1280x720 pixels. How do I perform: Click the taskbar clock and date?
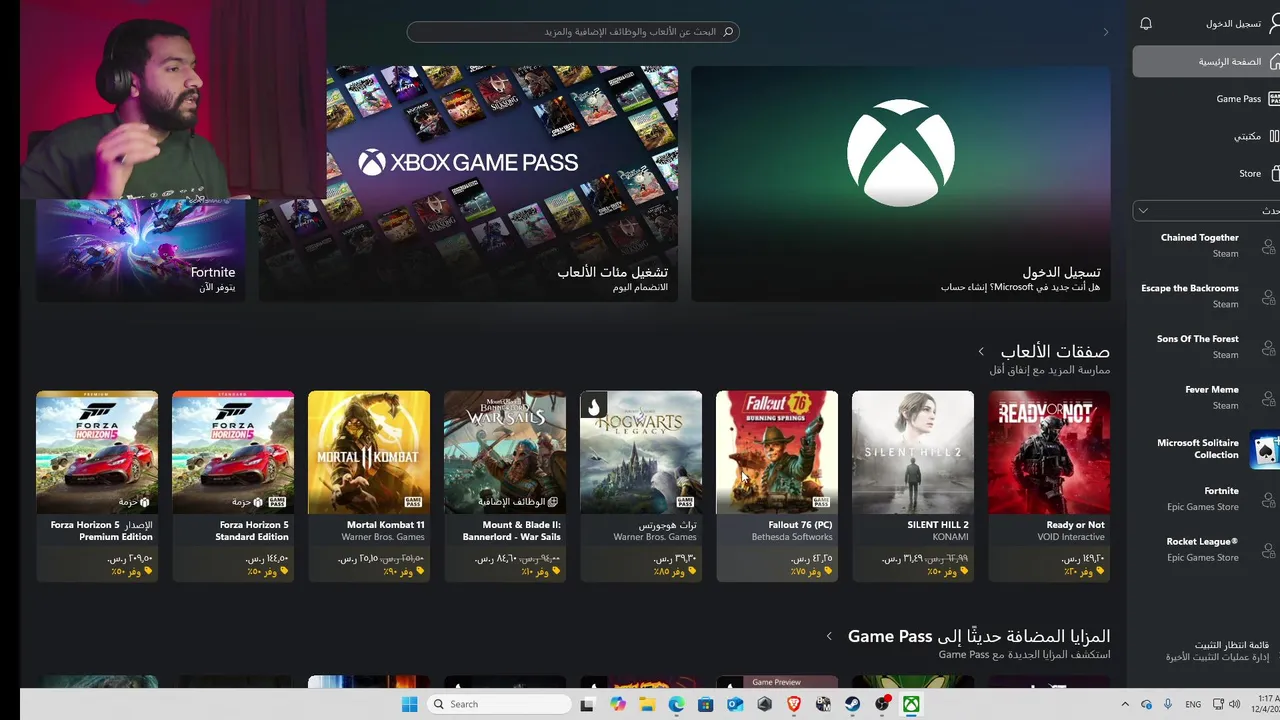point(1267,704)
